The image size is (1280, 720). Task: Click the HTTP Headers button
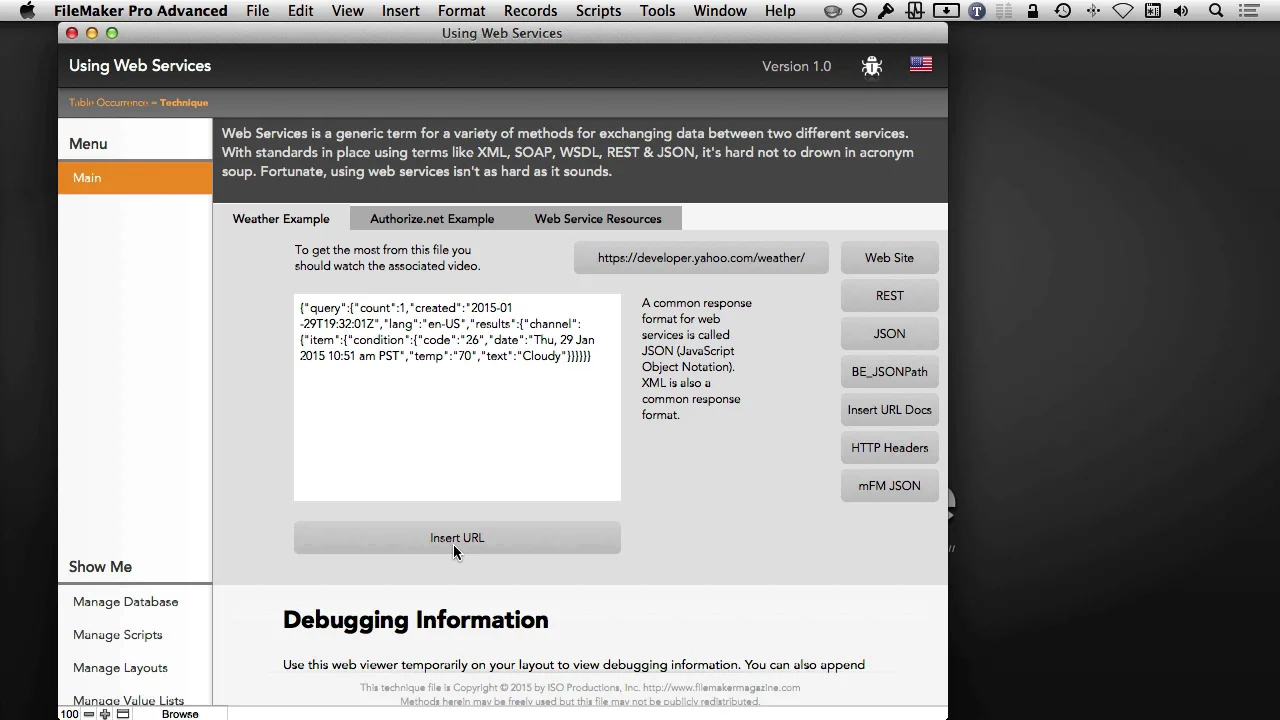tap(889, 448)
